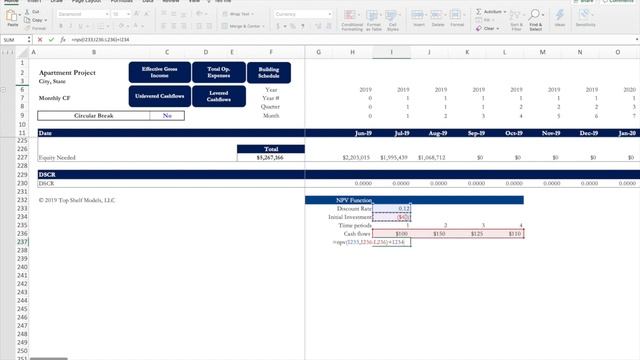Toggle Bold formatting
Screen dimensions: 640x360
coord(61,26)
